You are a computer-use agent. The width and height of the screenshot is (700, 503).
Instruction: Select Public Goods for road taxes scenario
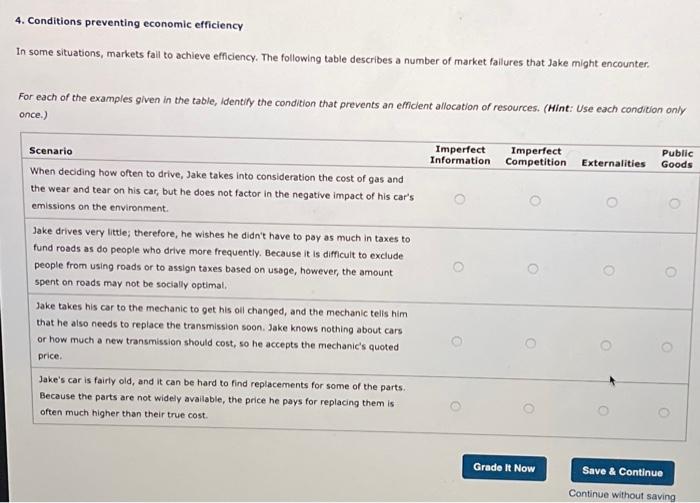671,272
